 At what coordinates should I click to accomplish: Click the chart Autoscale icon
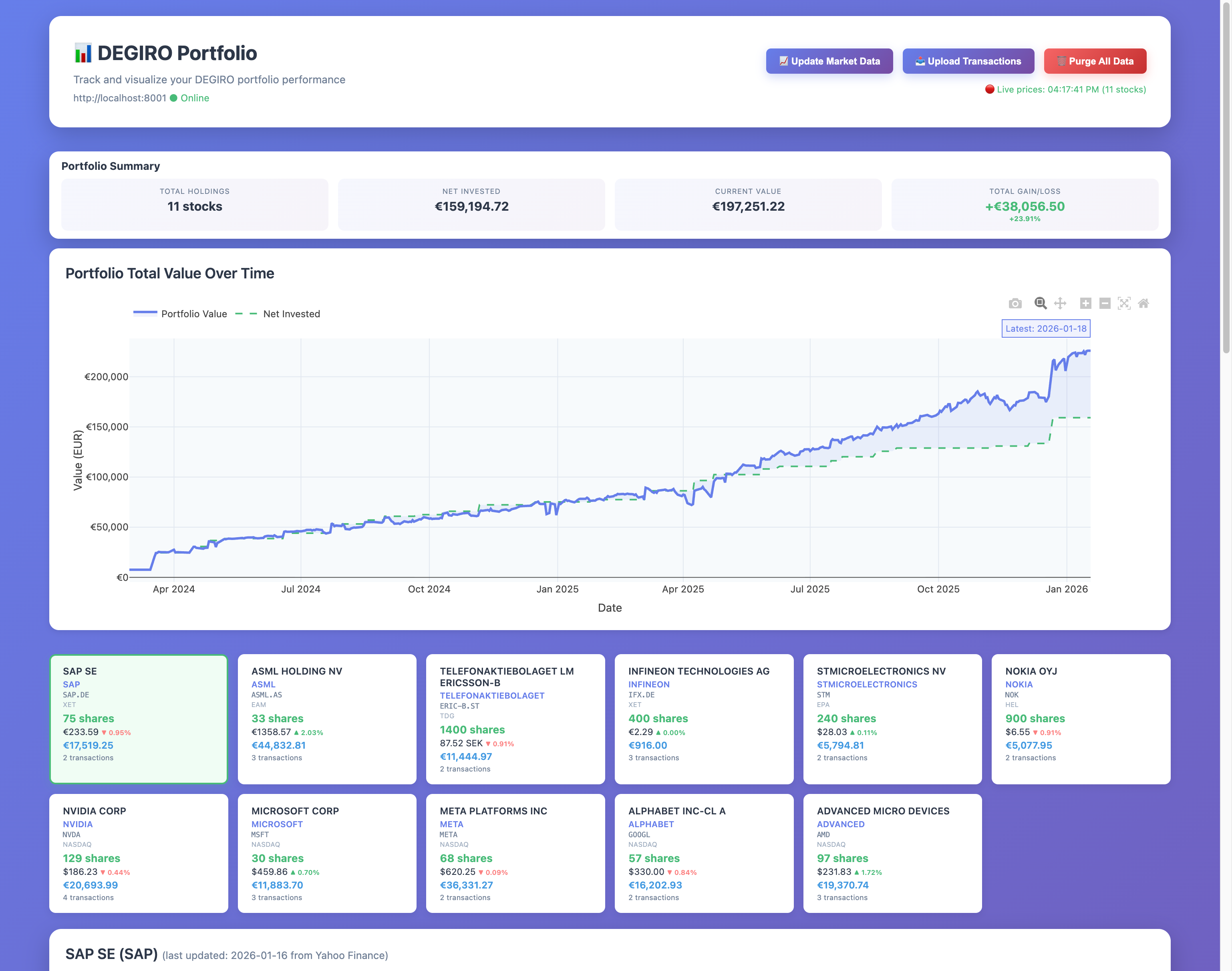[x=1124, y=304]
